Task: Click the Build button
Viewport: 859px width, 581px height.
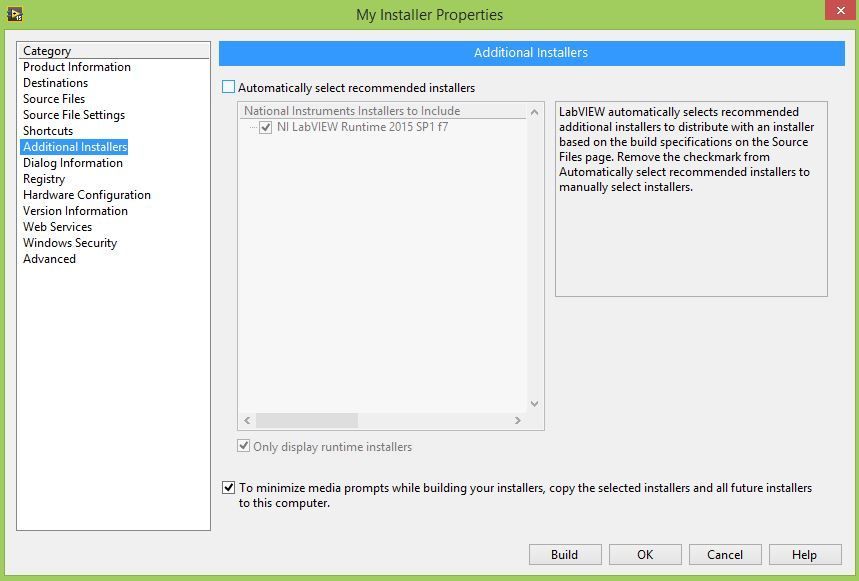Action: [565, 555]
